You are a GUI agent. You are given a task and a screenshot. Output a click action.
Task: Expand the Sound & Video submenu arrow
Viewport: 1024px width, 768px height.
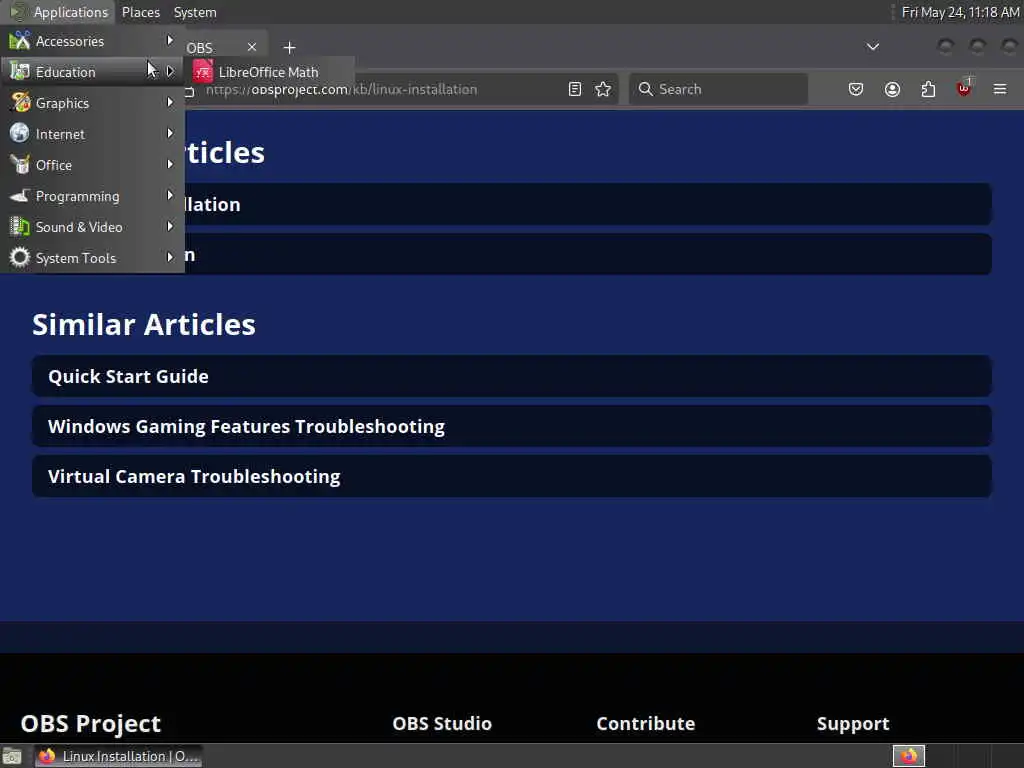(x=170, y=227)
